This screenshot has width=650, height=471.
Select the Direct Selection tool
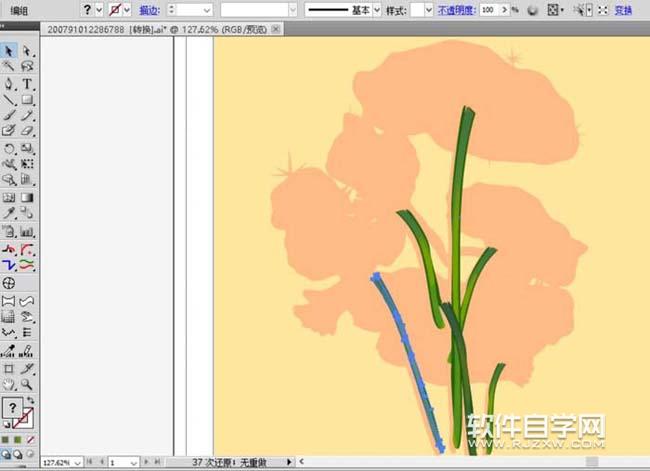pos(27,51)
